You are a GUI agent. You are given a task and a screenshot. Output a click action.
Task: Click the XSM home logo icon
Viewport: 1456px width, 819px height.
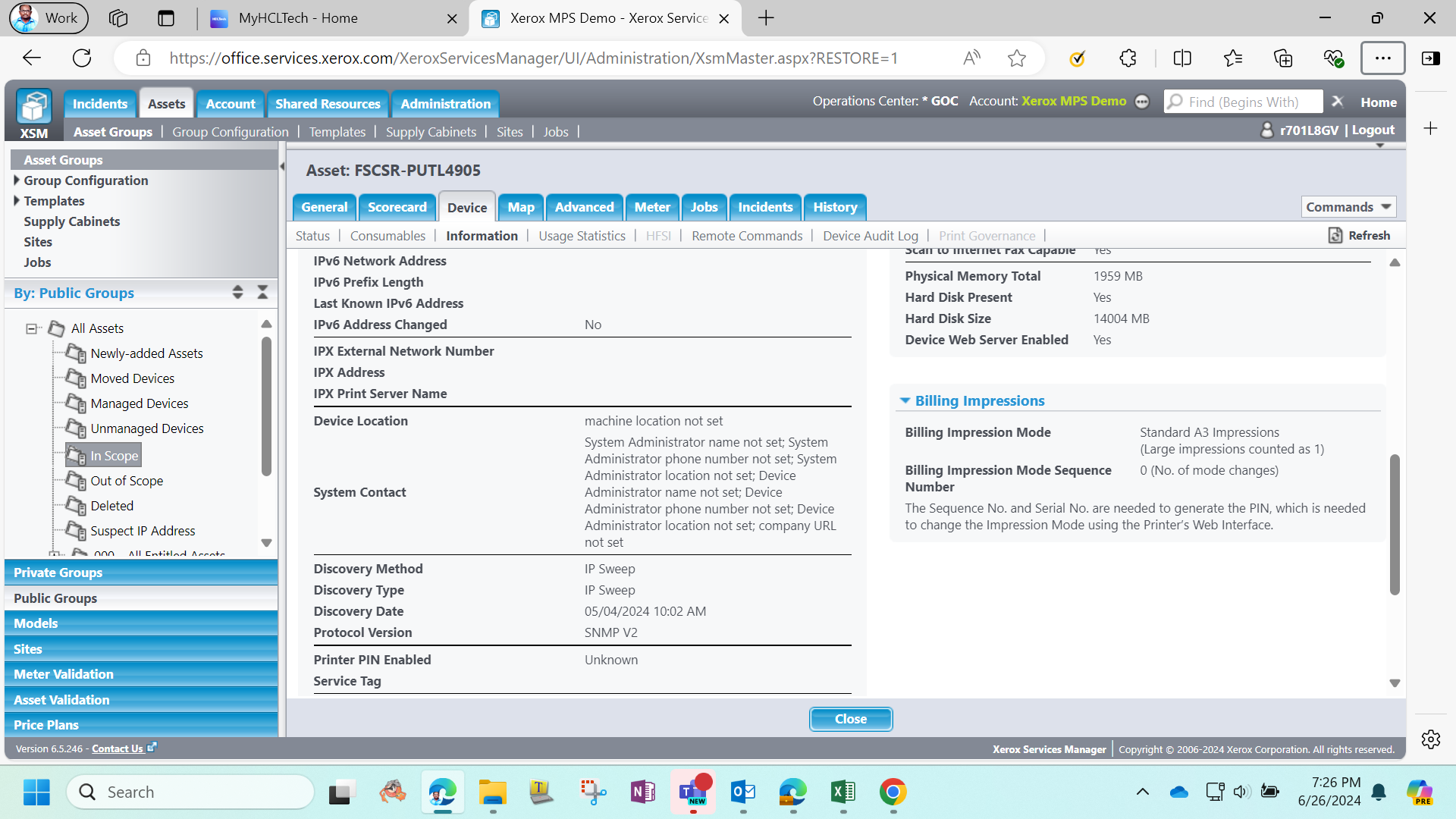(x=34, y=107)
